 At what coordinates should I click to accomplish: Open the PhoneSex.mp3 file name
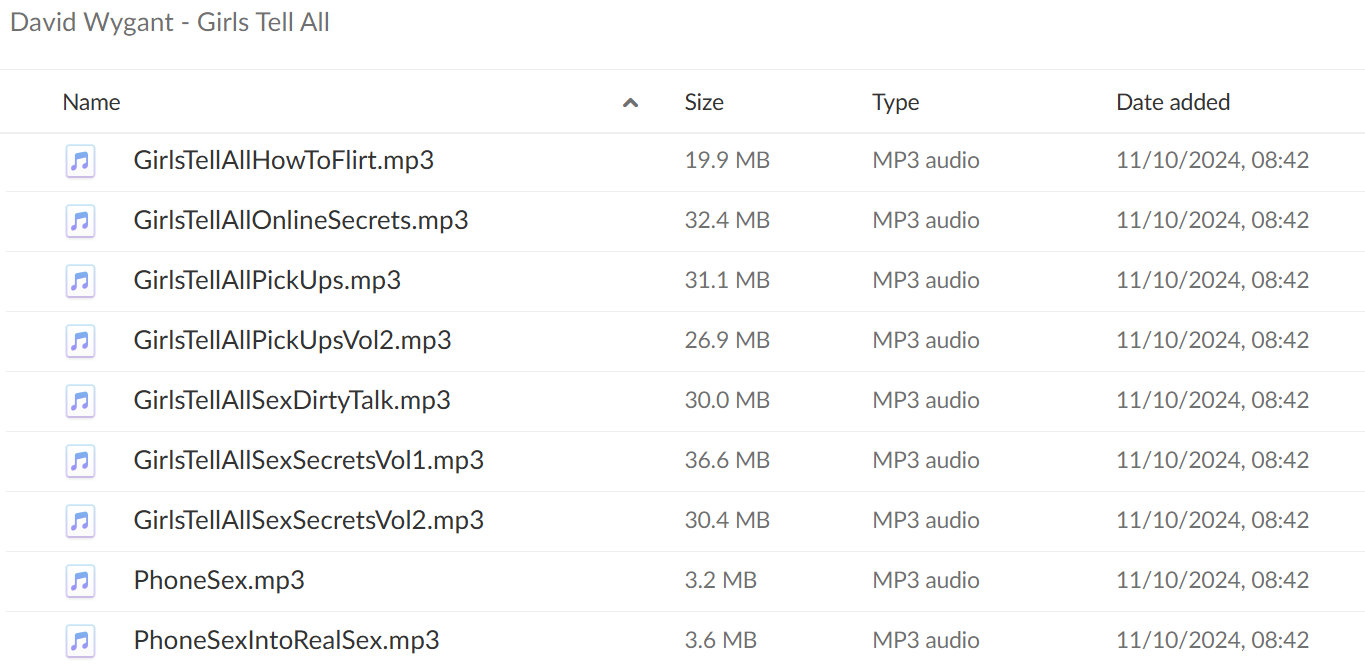coord(219,580)
